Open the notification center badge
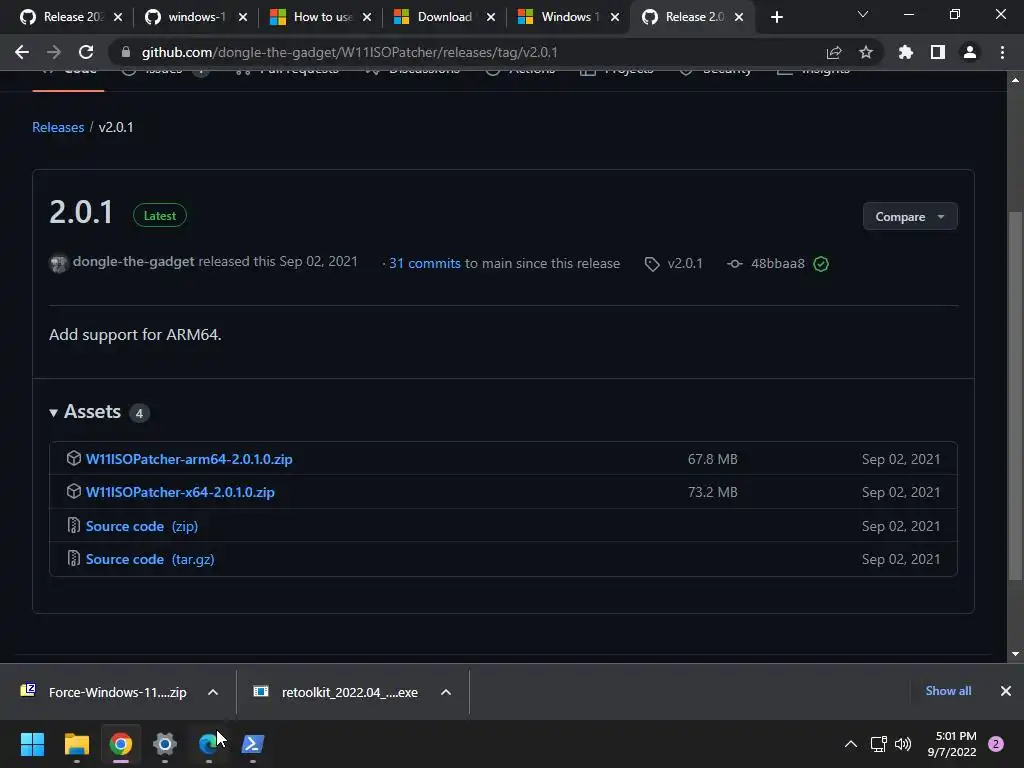1024x768 pixels. tap(996, 744)
